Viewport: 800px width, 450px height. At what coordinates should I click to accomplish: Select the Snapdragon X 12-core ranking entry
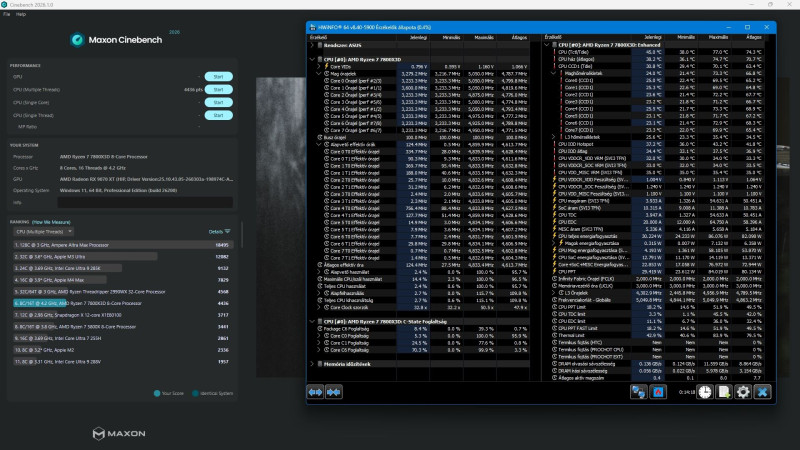121,315
